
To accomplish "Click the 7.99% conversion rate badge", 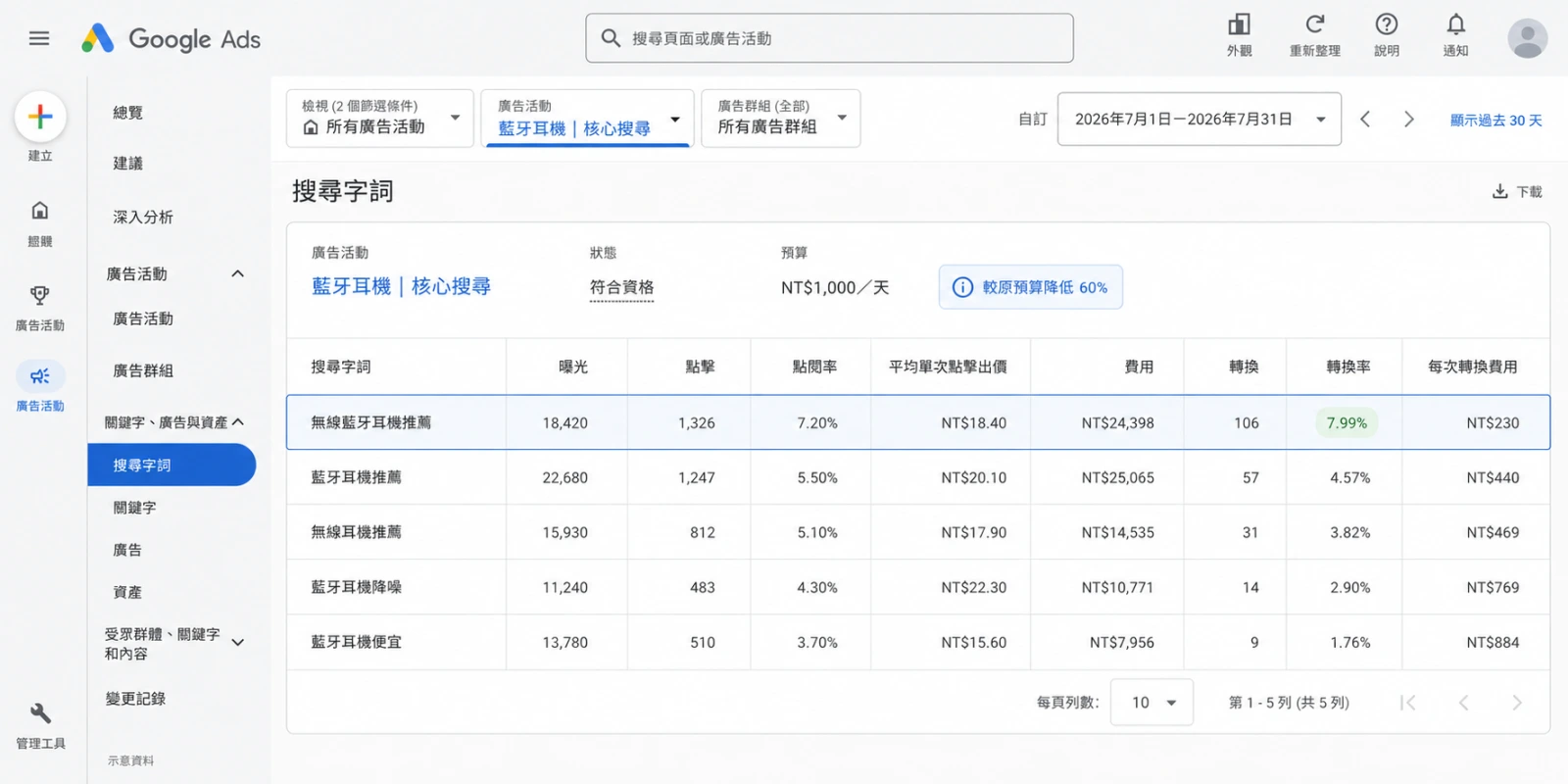I will [x=1347, y=422].
